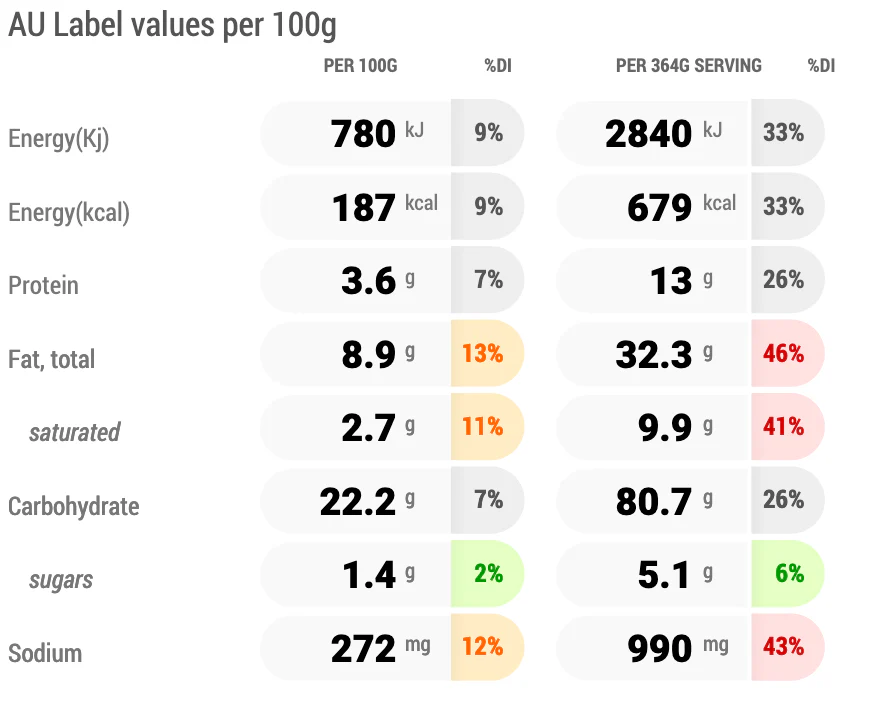Select the Energy(kcal) row label

[x=69, y=212]
